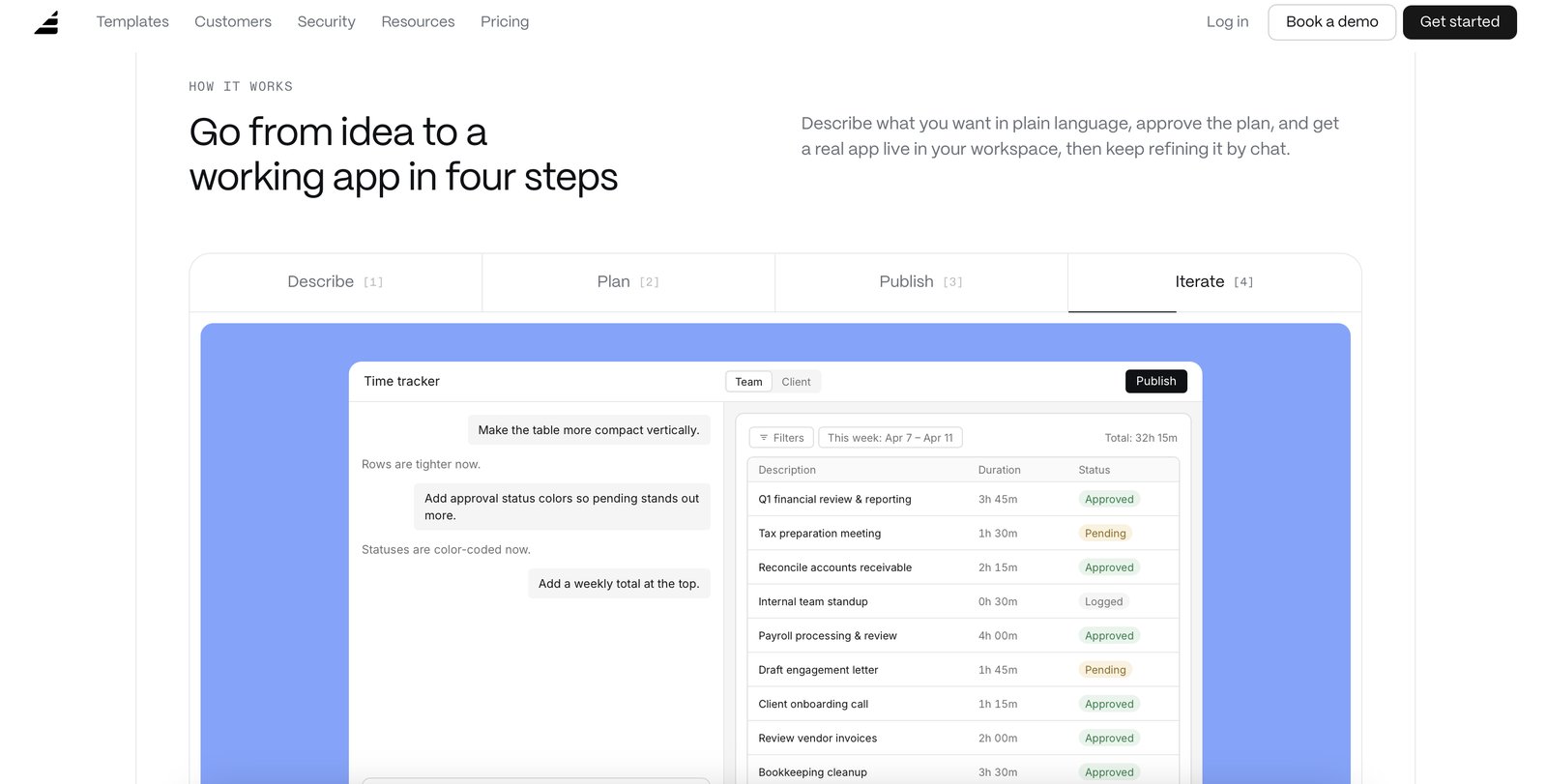Click the Internal team standup row

click(x=963, y=601)
